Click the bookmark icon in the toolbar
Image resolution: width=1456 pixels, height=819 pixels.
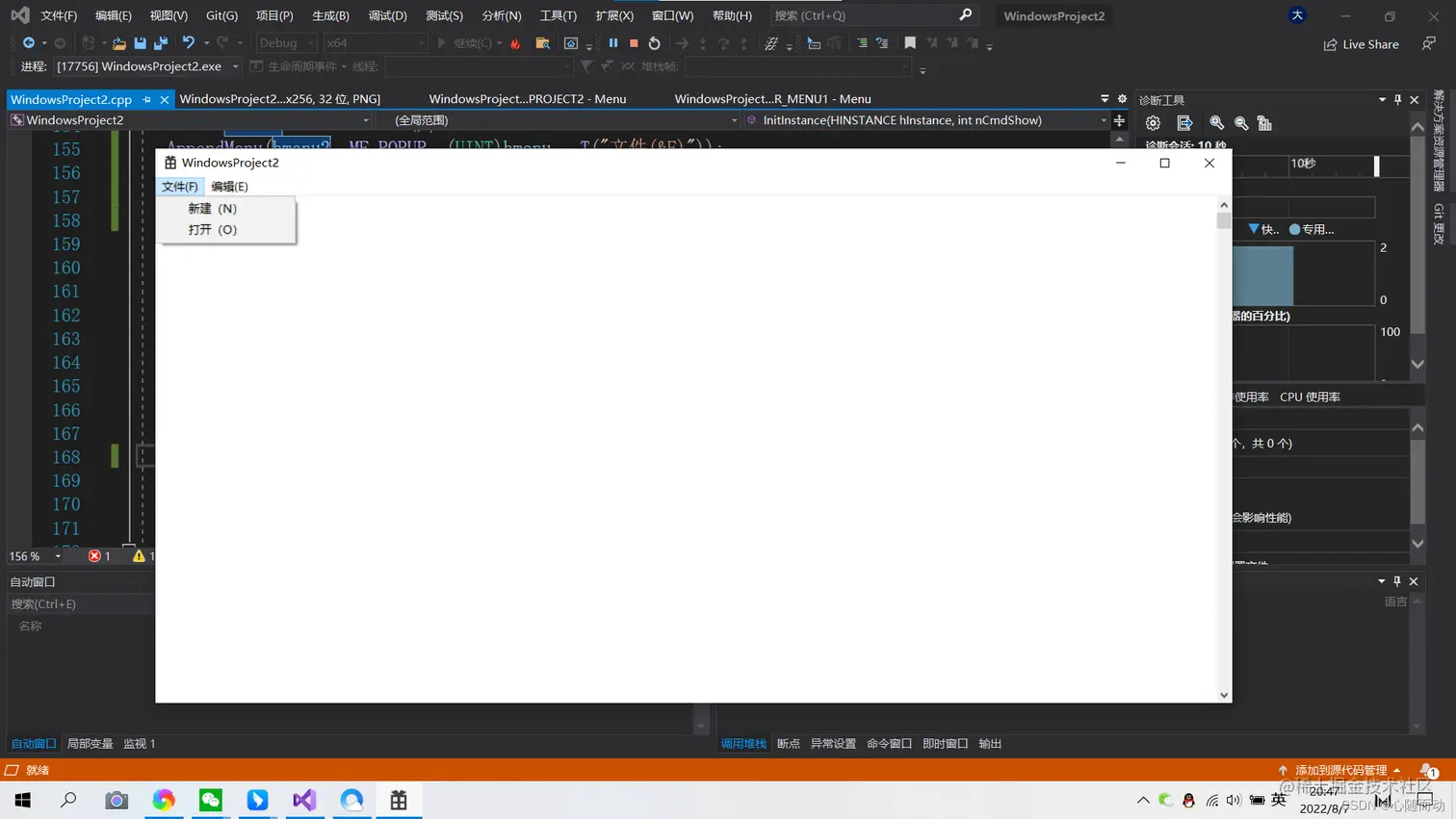[x=910, y=43]
